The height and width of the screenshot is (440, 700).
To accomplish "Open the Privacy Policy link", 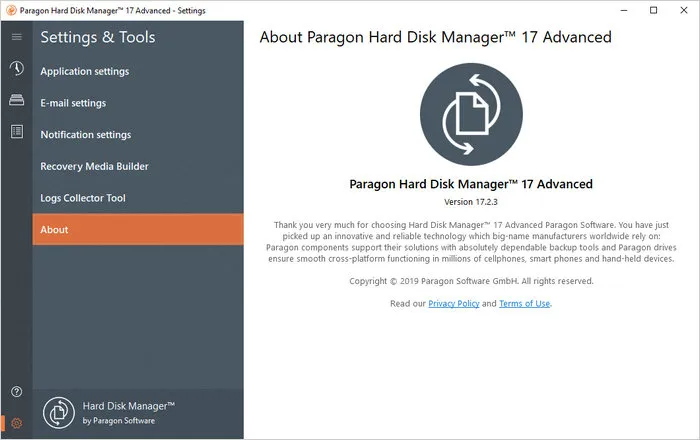I will [454, 303].
